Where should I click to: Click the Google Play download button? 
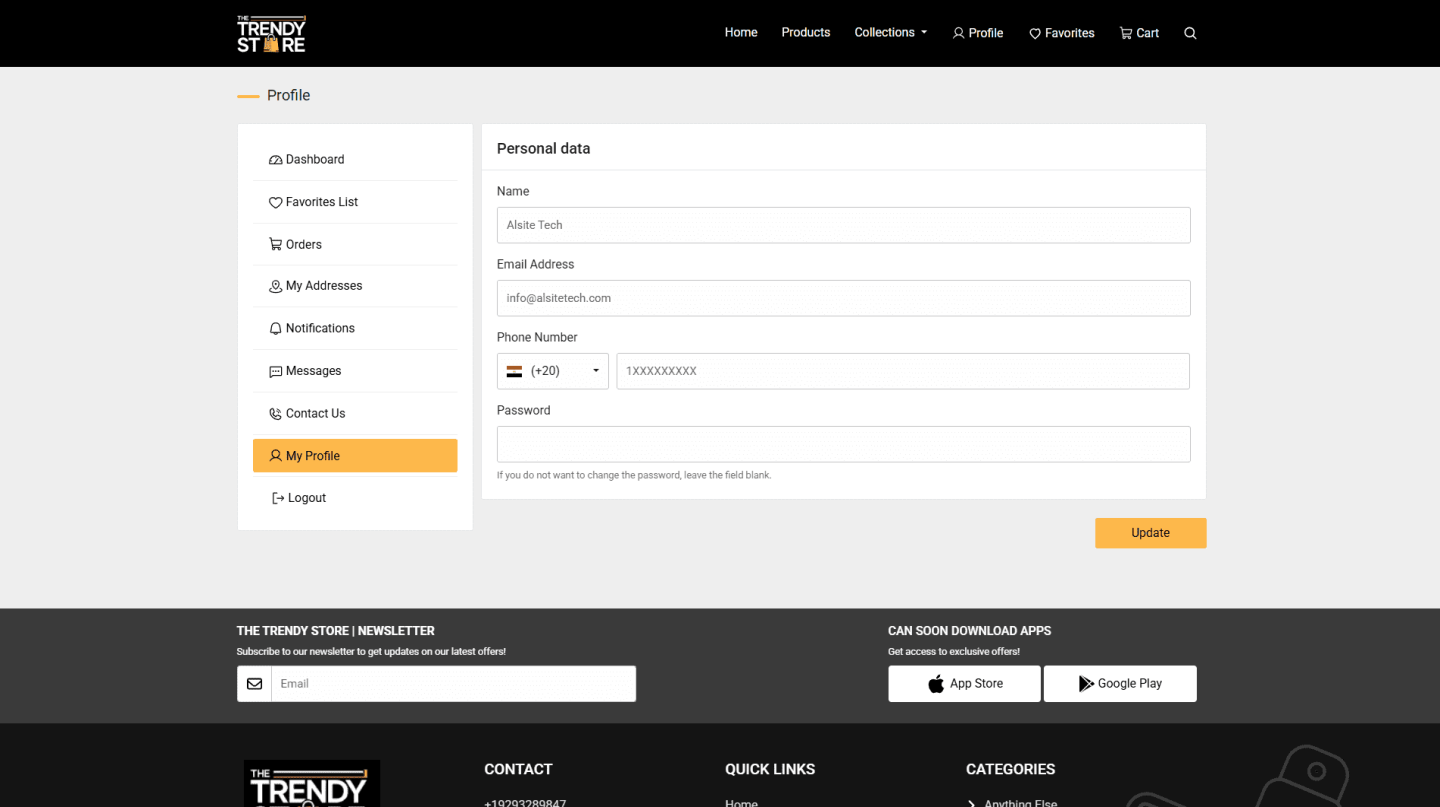[x=1120, y=684]
